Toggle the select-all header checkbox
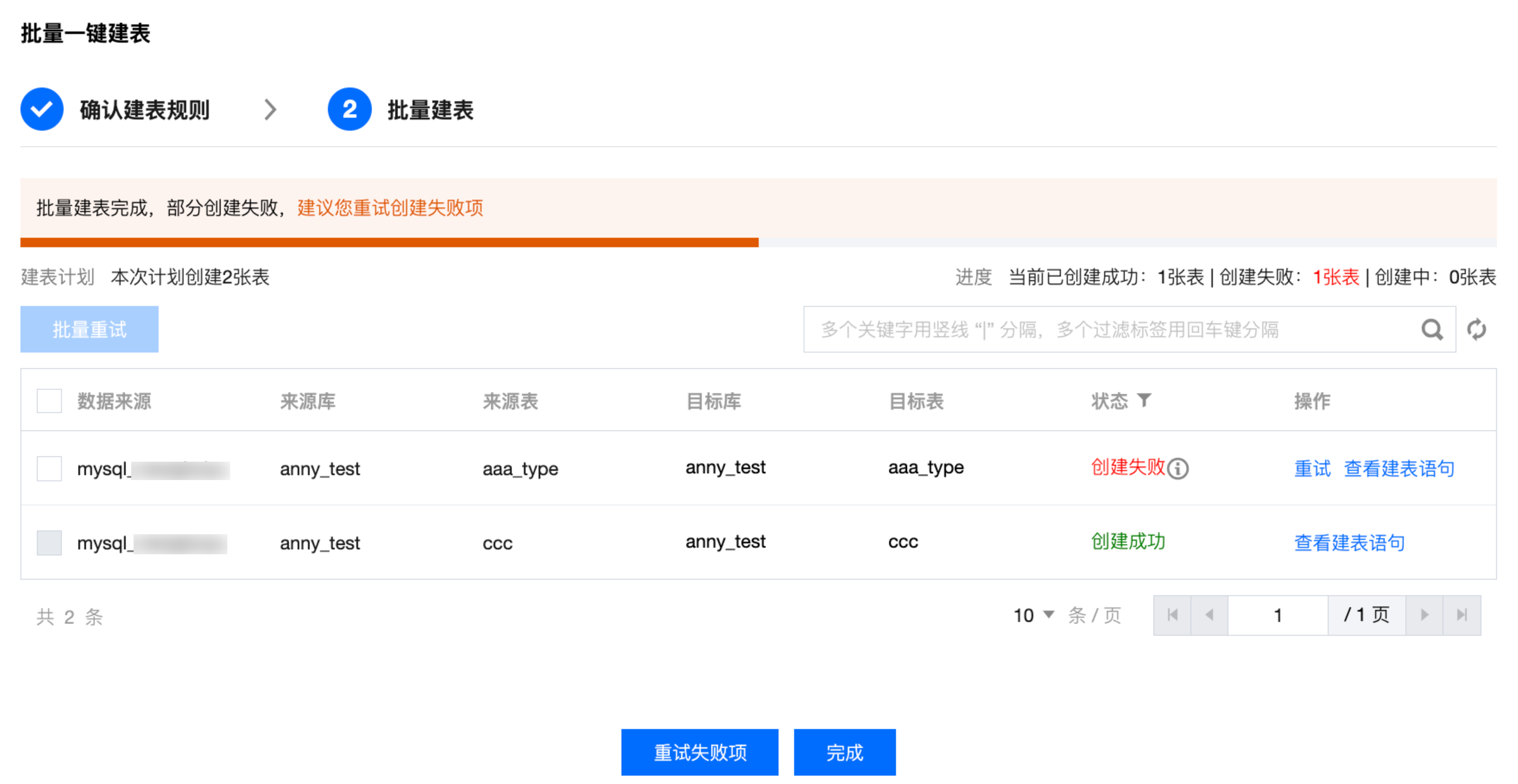Viewport: 1518px width, 784px height. tap(50, 401)
